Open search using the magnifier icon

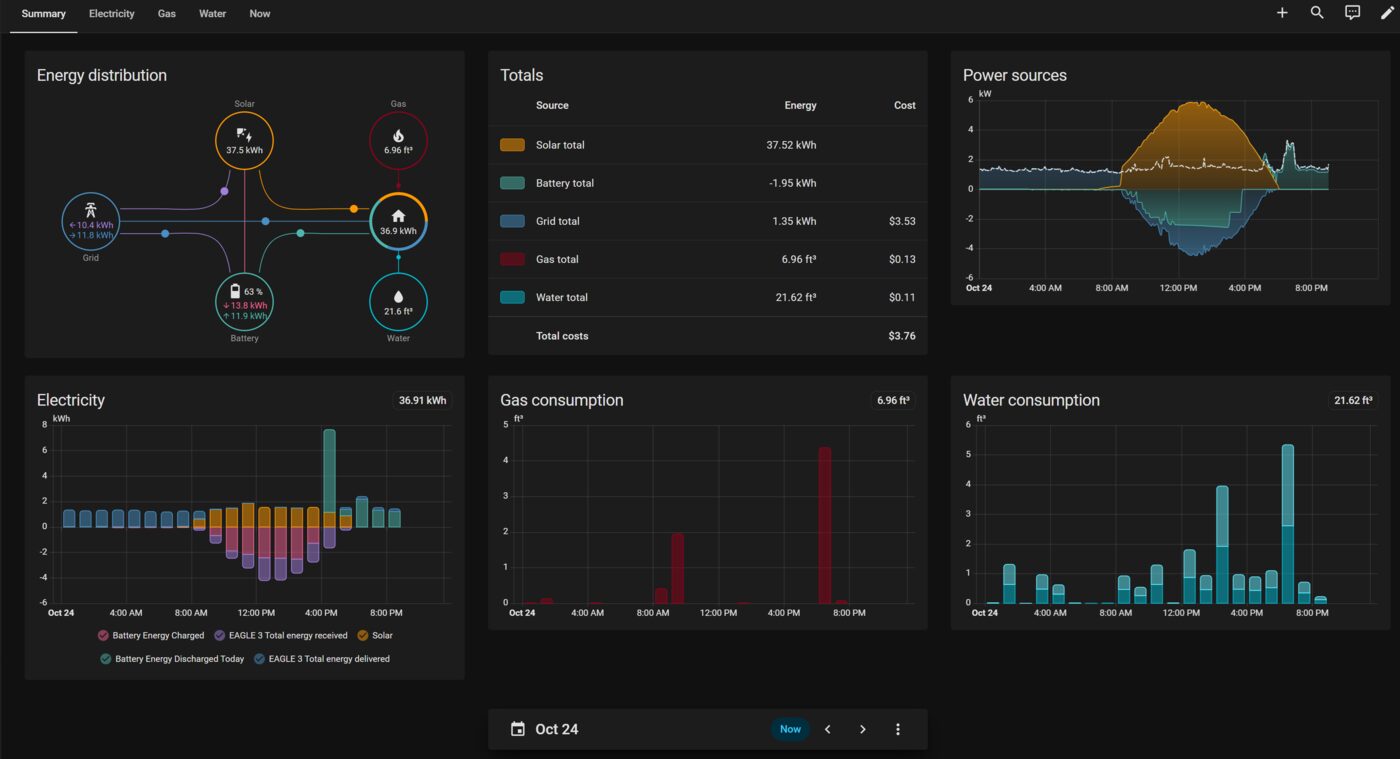[1317, 13]
